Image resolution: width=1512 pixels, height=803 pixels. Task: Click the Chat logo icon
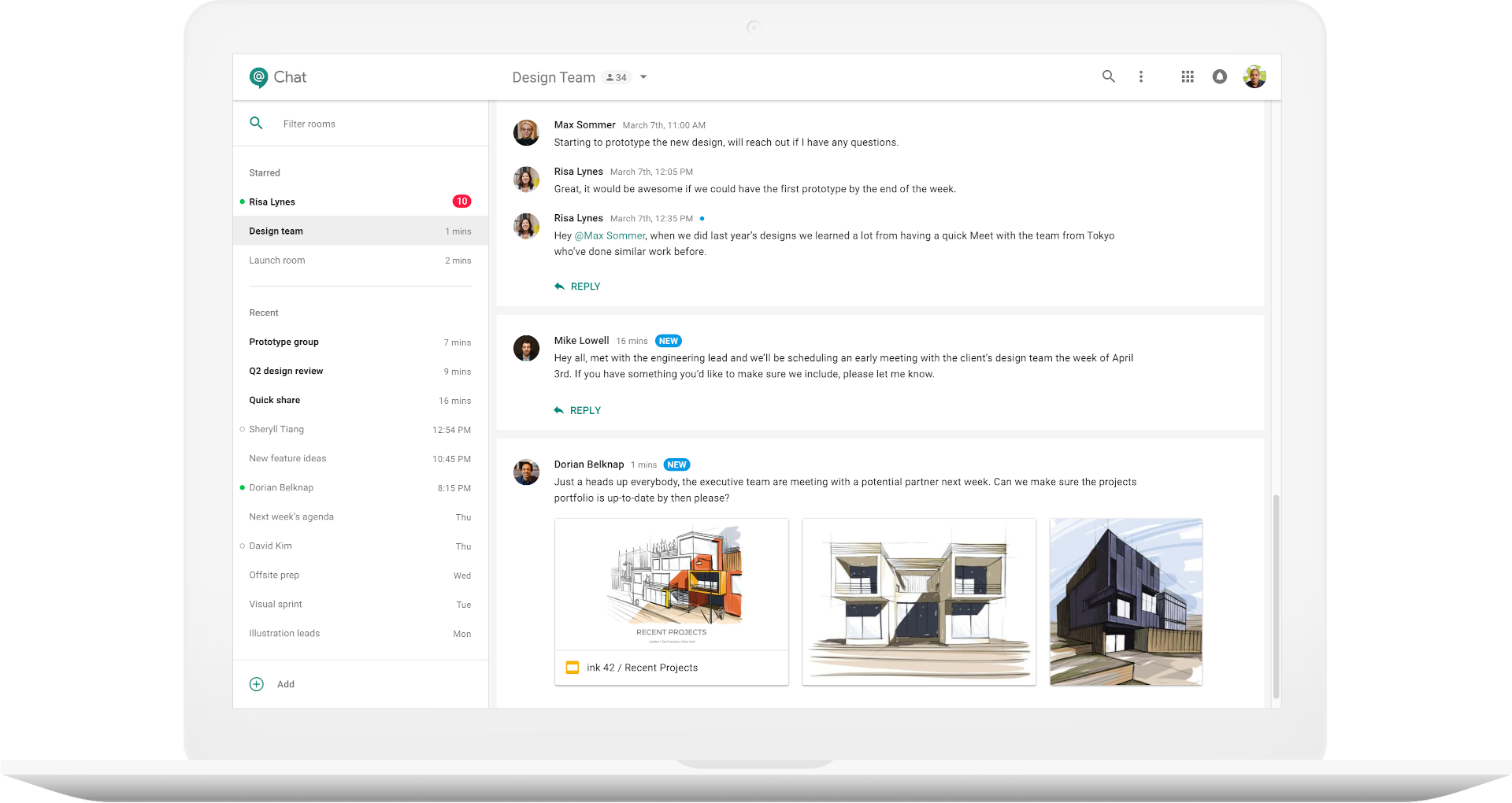[258, 77]
